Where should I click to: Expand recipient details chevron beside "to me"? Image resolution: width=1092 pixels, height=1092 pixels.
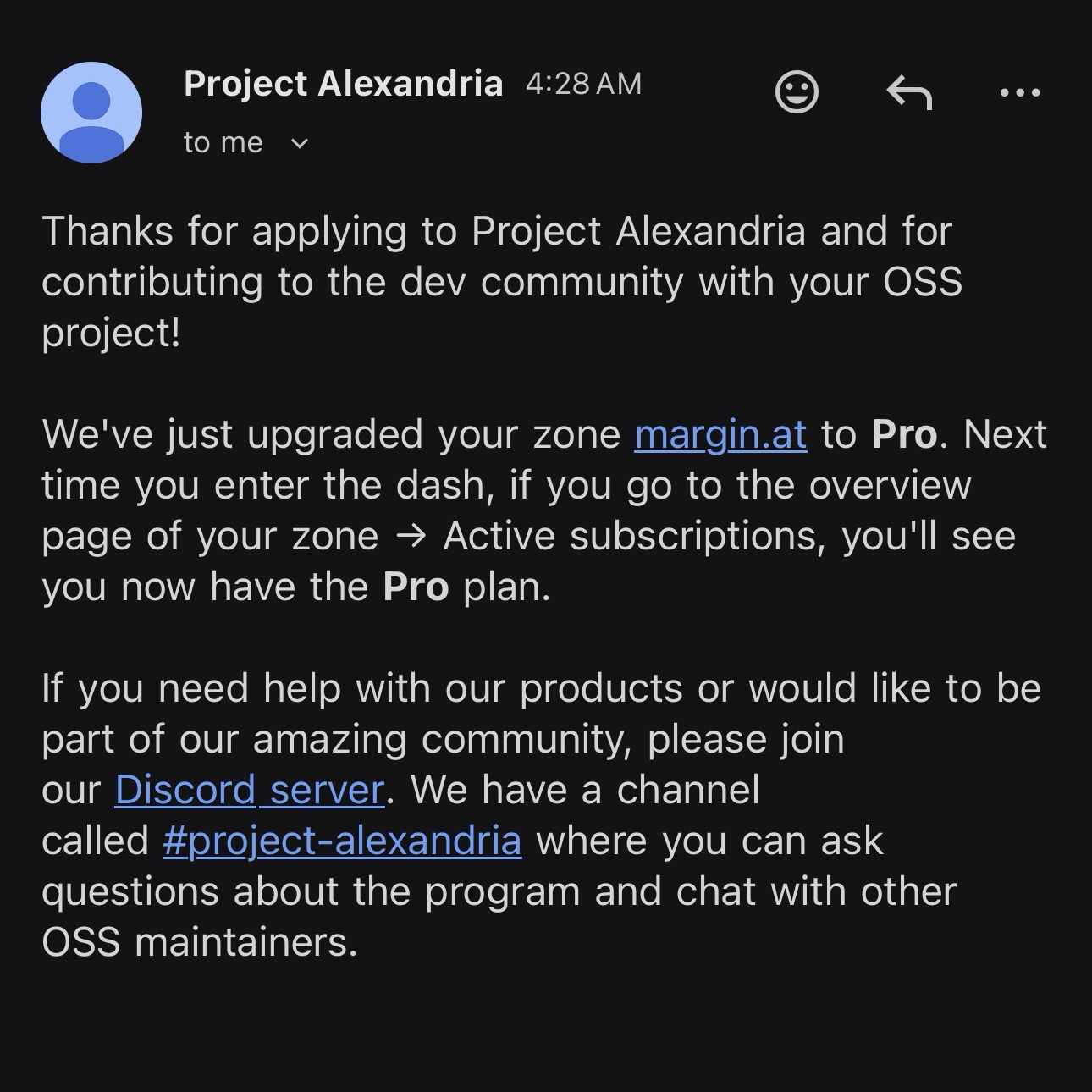pos(300,144)
